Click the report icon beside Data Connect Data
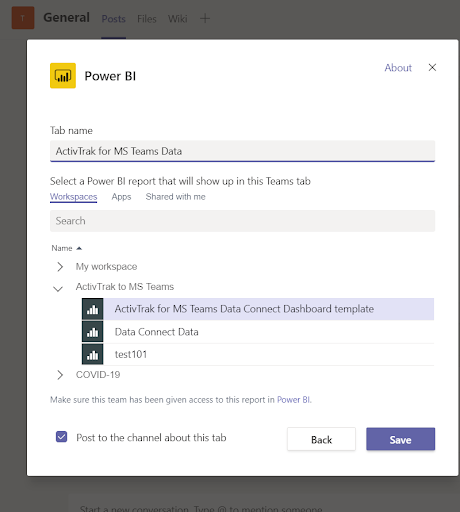 pyautogui.click(x=93, y=332)
